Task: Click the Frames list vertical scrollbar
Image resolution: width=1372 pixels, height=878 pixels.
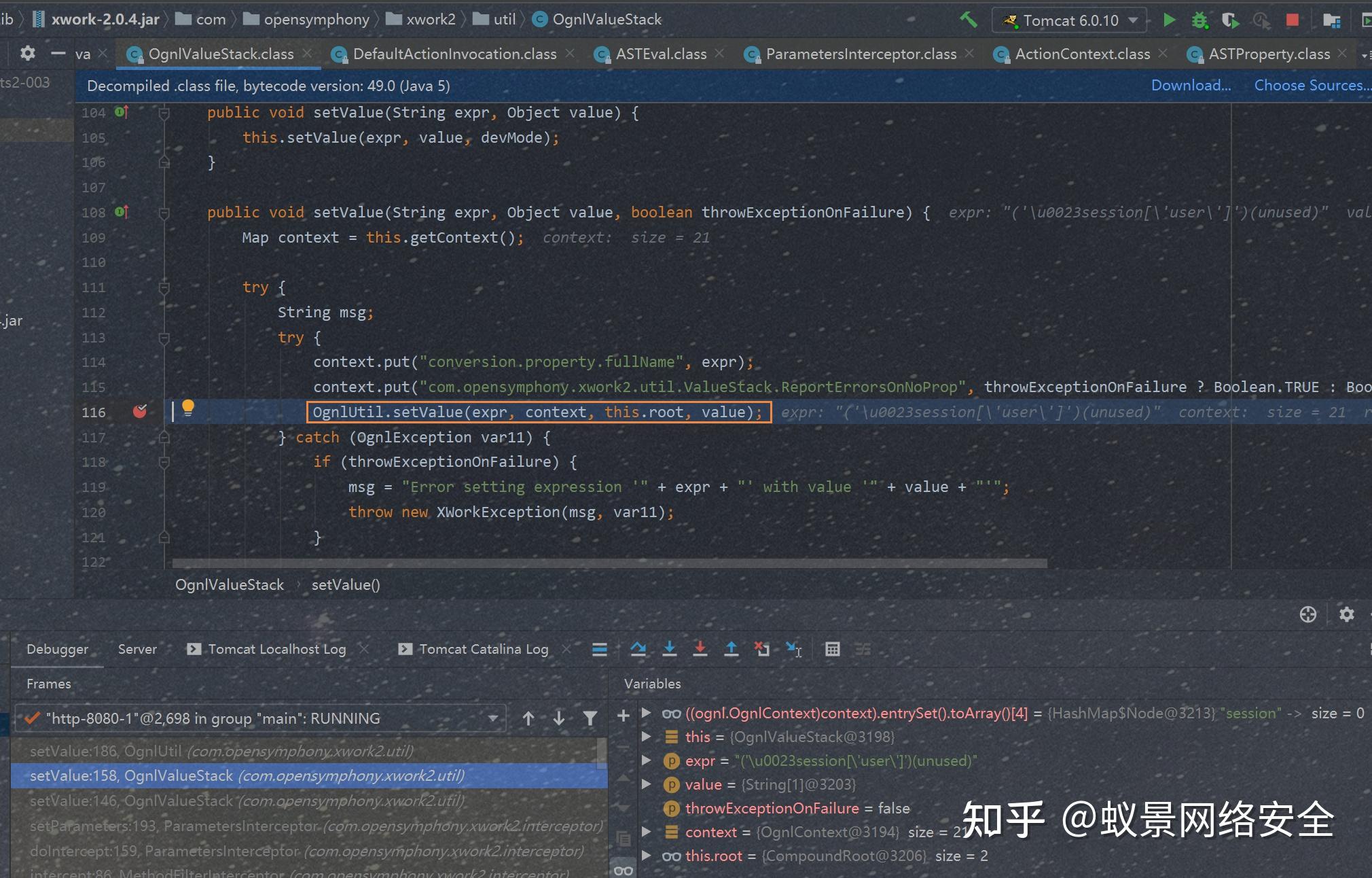Action: (601, 753)
